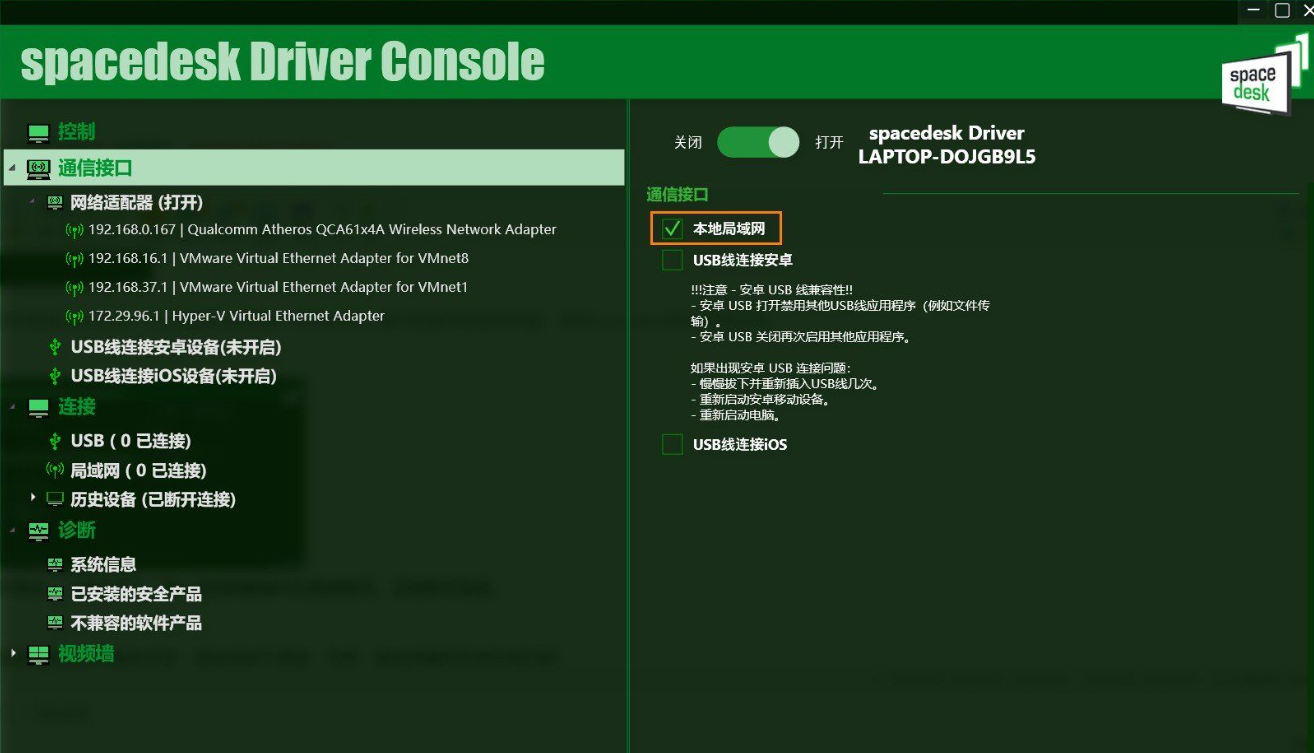Toggle the spacedesk Driver on/off switch

pos(758,142)
